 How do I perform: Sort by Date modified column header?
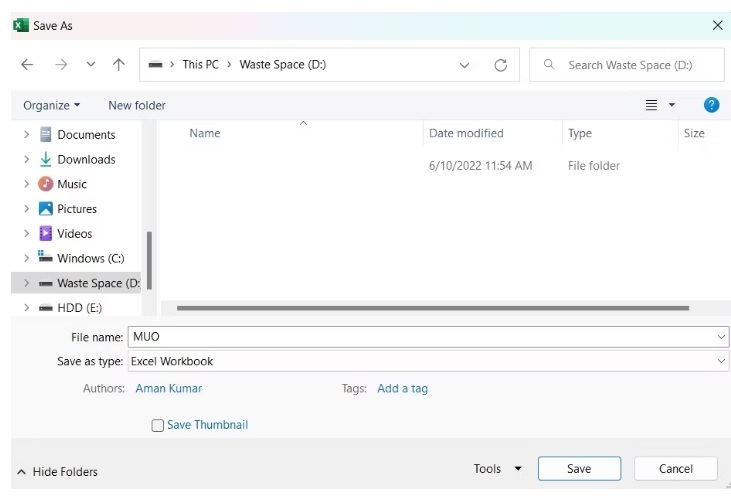pos(466,133)
